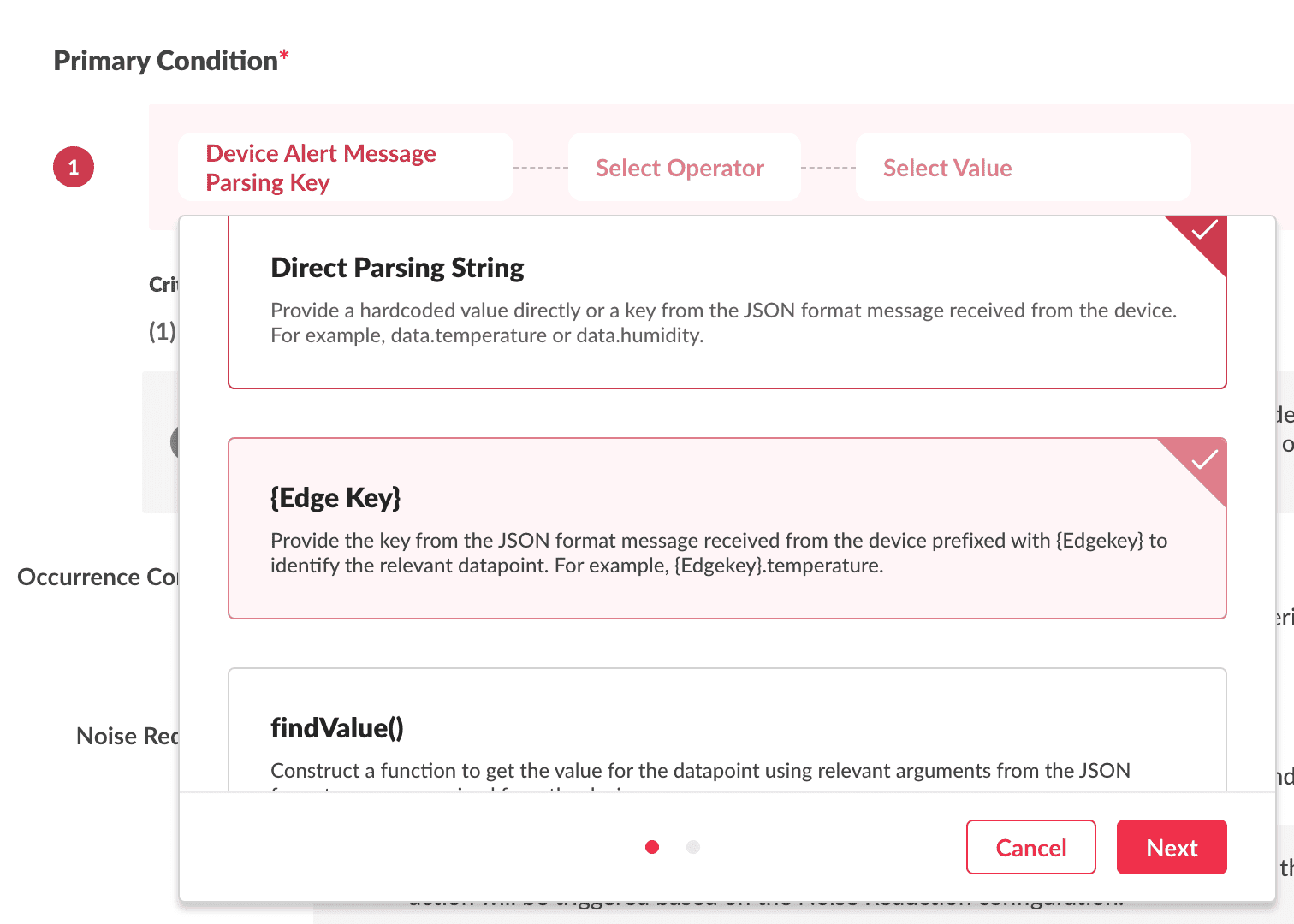Click the Edge Key description text
1294x924 pixels.
point(719,553)
